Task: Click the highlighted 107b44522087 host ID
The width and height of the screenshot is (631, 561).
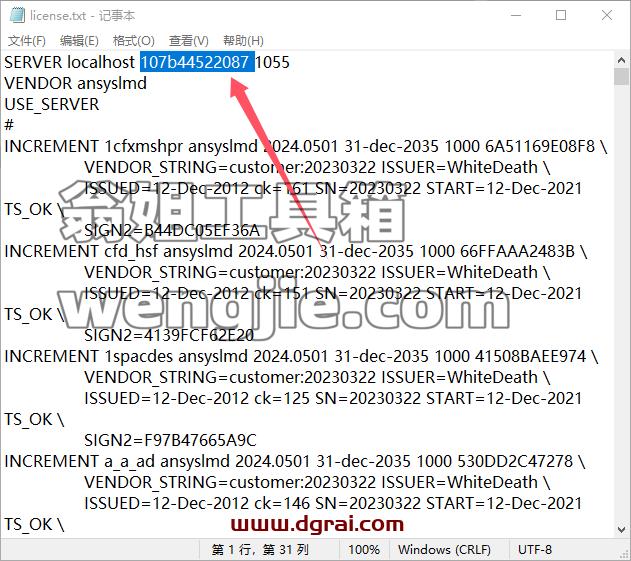Action: pyautogui.click(x=197, y=62)
